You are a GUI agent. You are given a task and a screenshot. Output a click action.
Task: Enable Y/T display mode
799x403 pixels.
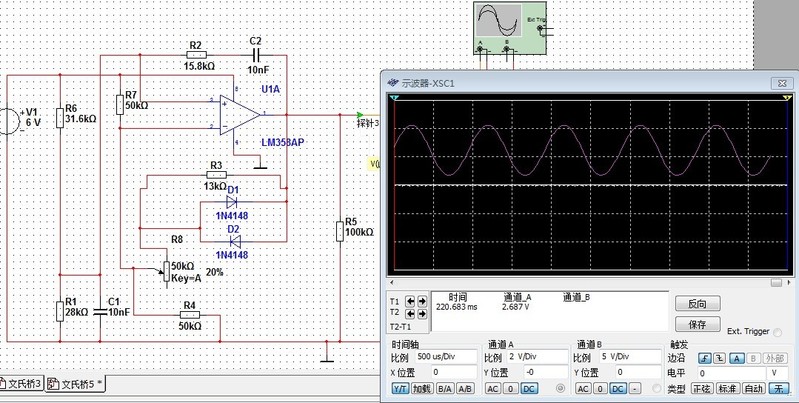click(x=400, y=388)
